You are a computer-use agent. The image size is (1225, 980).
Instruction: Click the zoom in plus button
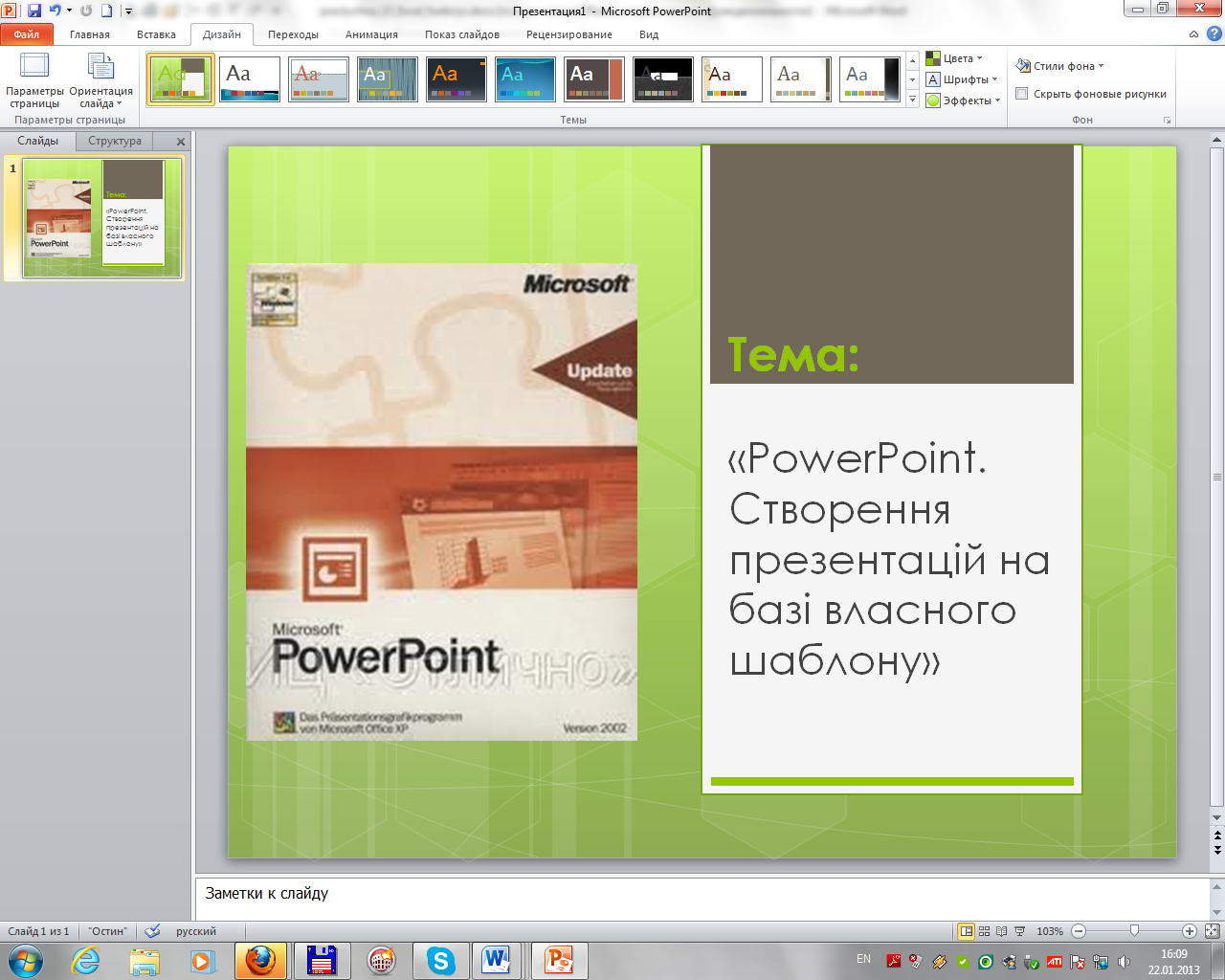point(1190,931)
